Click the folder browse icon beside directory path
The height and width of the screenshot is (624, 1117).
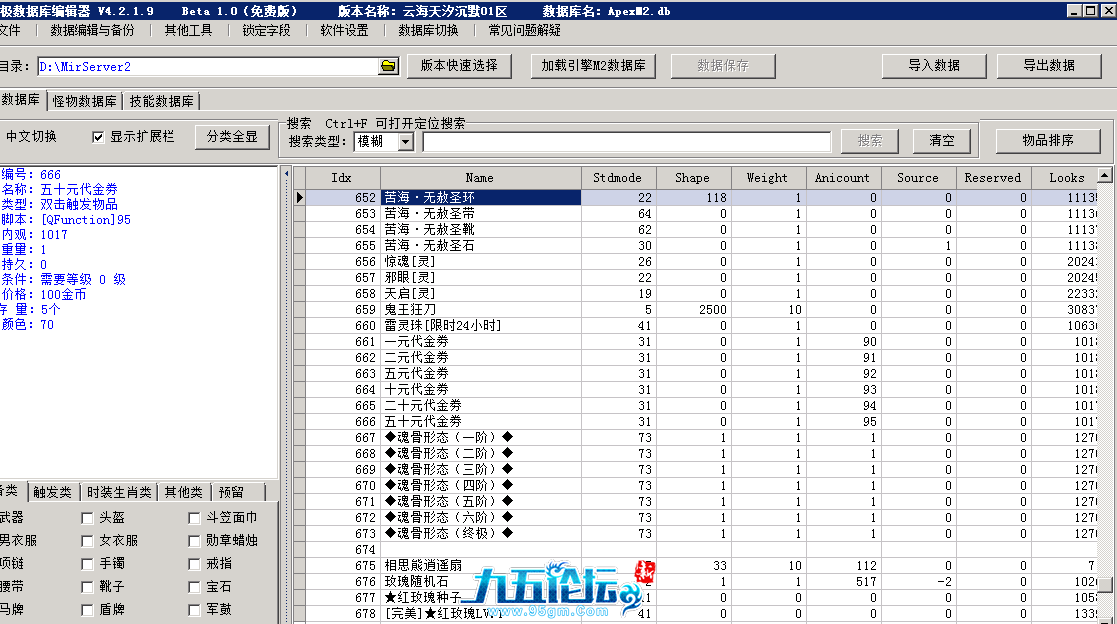pyautogui.click(x=388, y=66)
